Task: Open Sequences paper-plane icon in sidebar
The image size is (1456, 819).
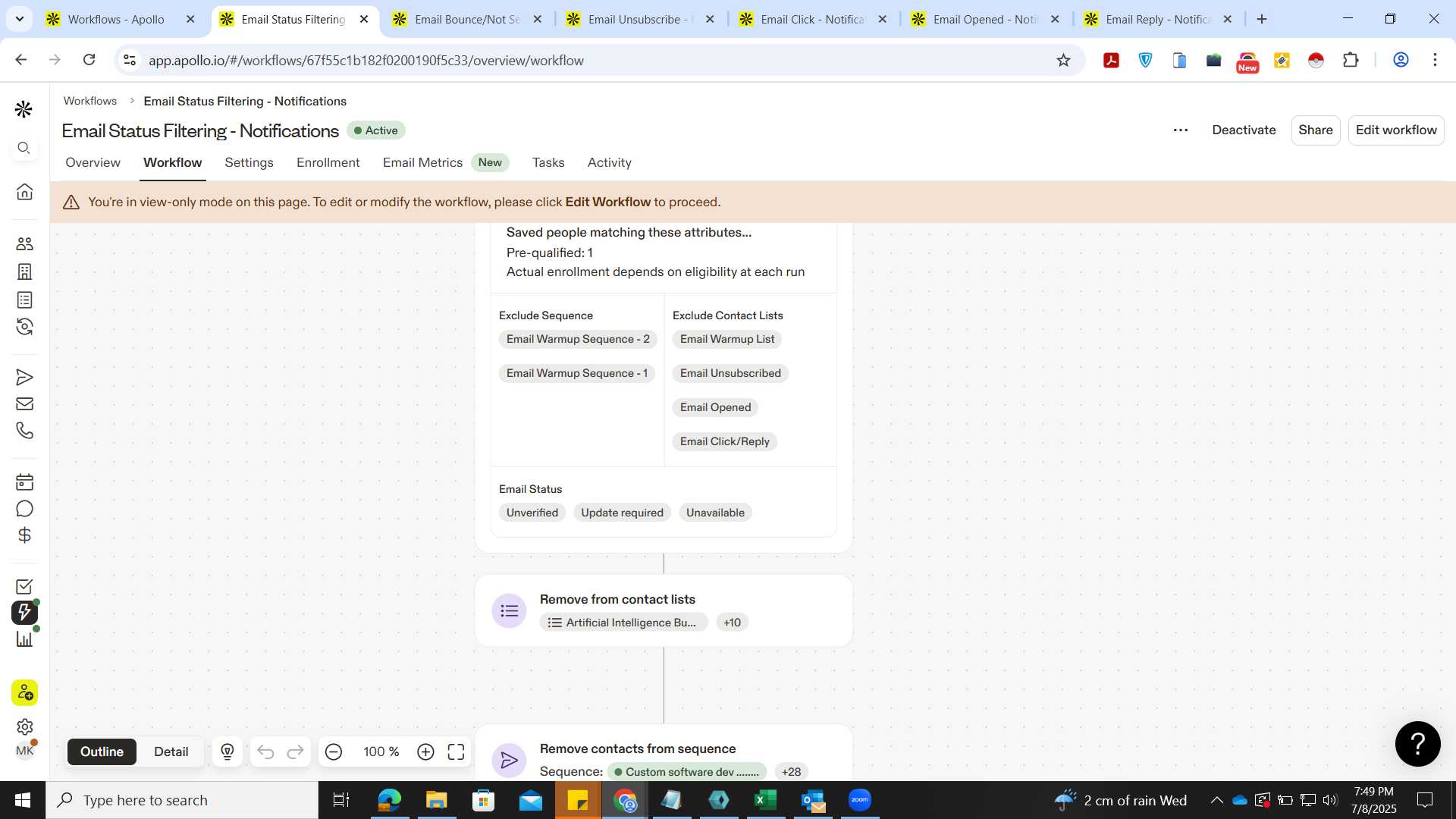Action: click(24, 377)
